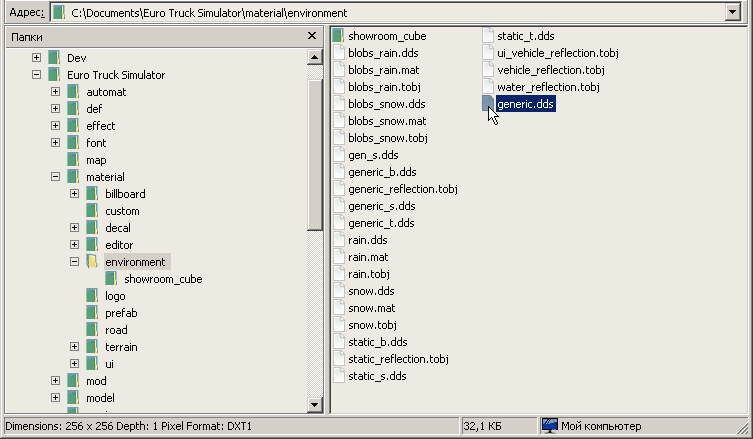Click the material folder icon in tree
The width and height of the screenshot is (753, 439).
(73, 177)
